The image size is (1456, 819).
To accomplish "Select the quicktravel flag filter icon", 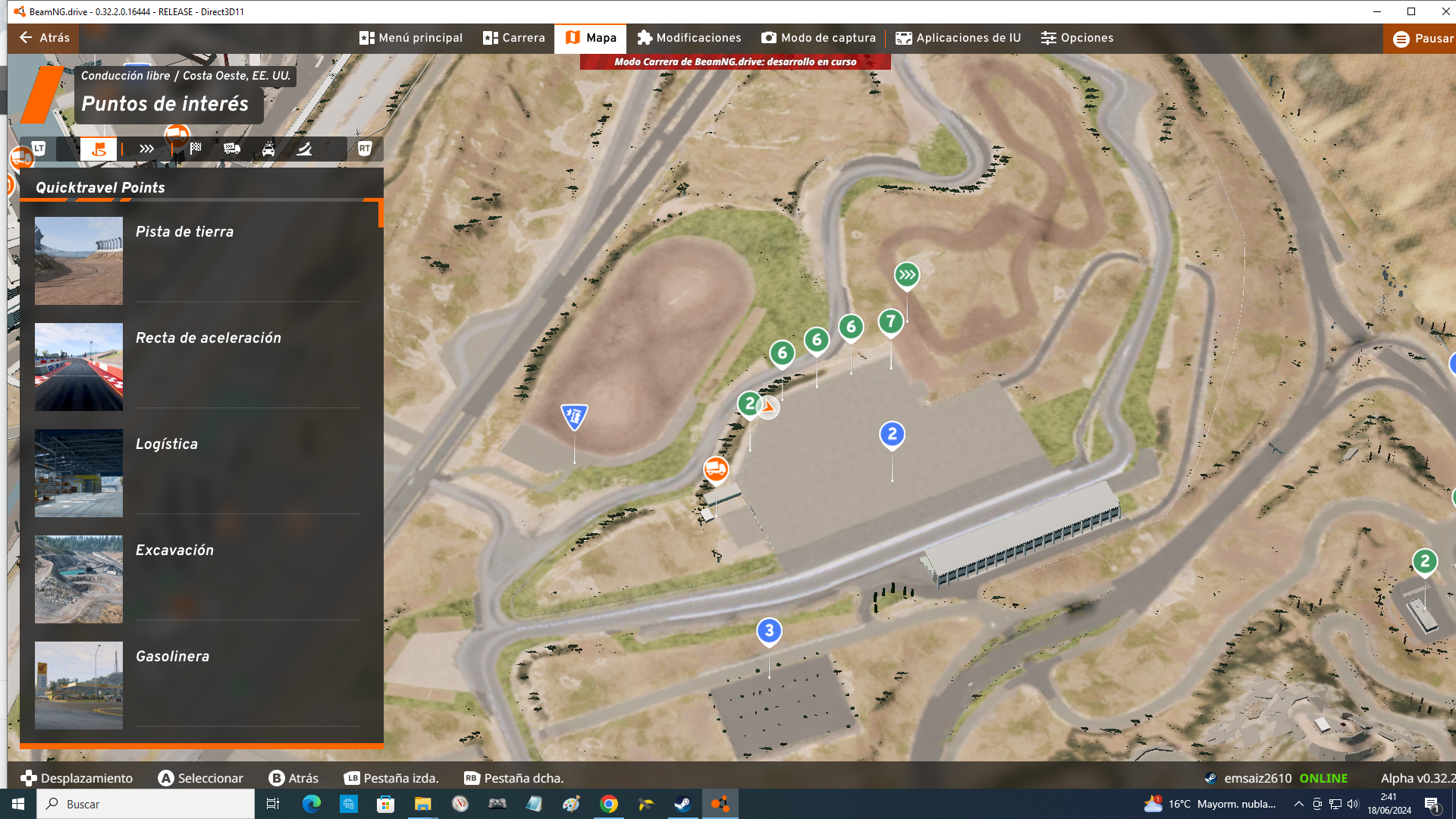I will [99, 149].
